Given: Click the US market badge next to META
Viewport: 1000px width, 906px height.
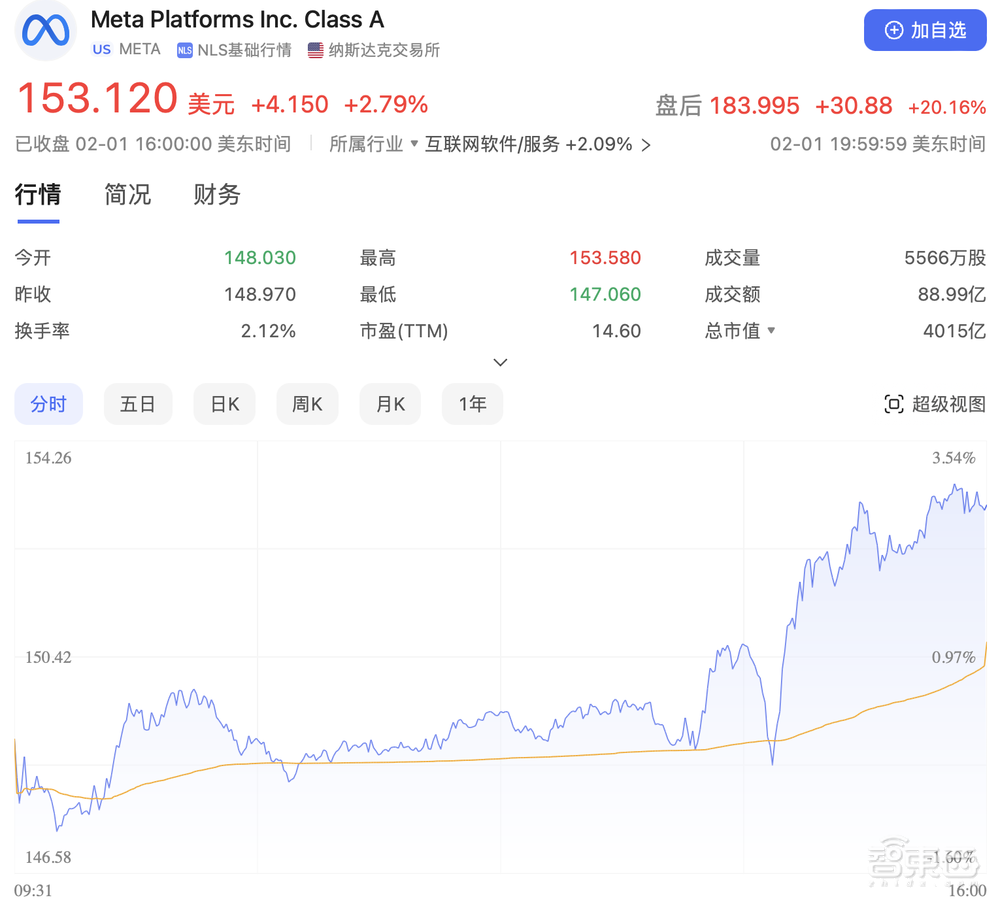Looking at the screenshot, I should coord(100,48).
